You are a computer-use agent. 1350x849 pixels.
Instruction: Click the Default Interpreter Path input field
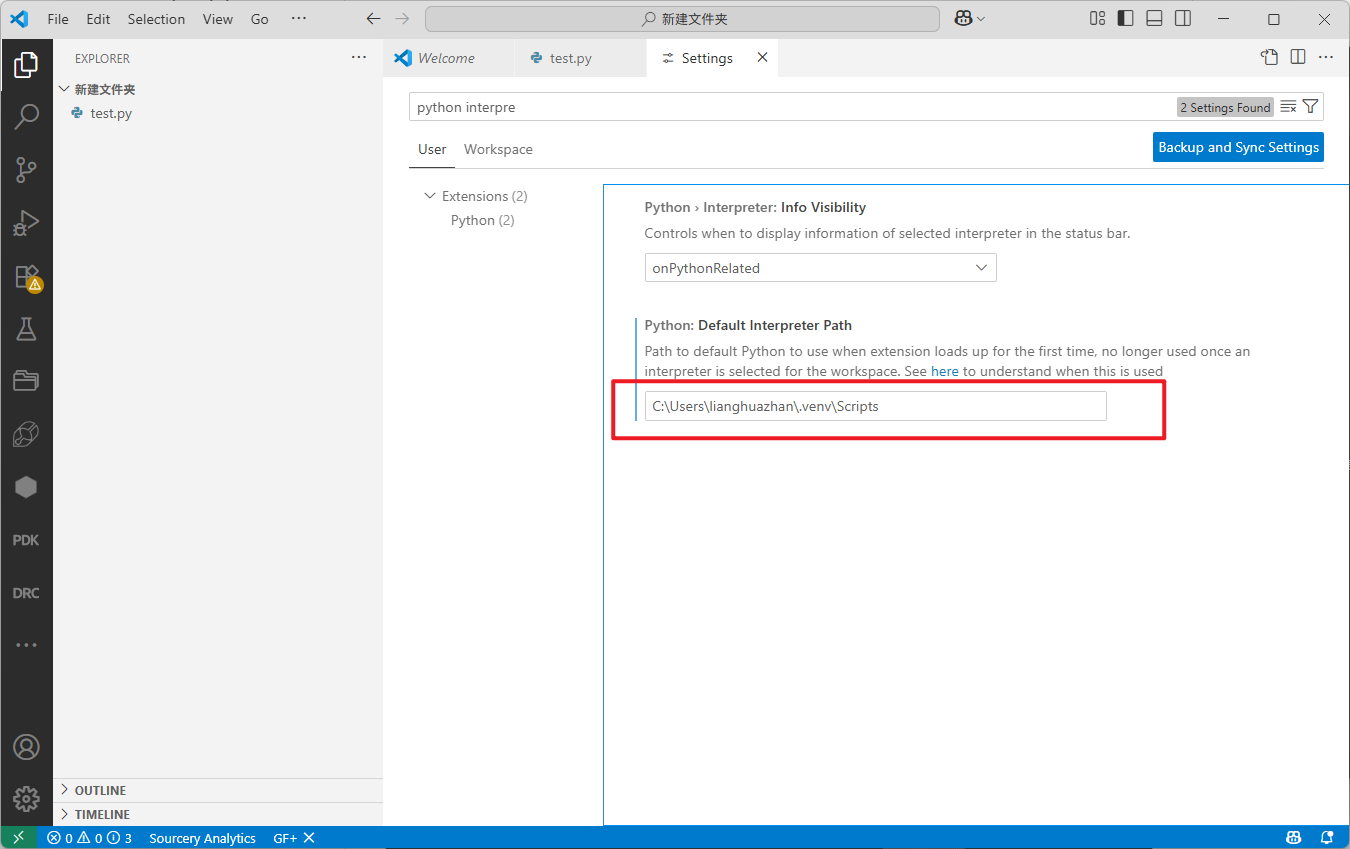(876, 406)
